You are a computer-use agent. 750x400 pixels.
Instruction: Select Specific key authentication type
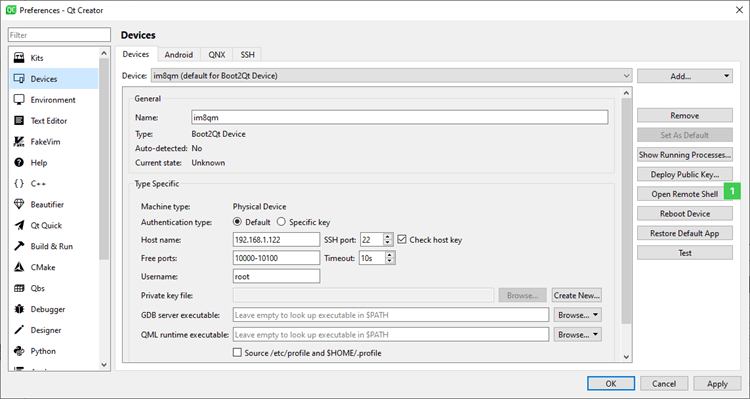(x=281, y=222)
